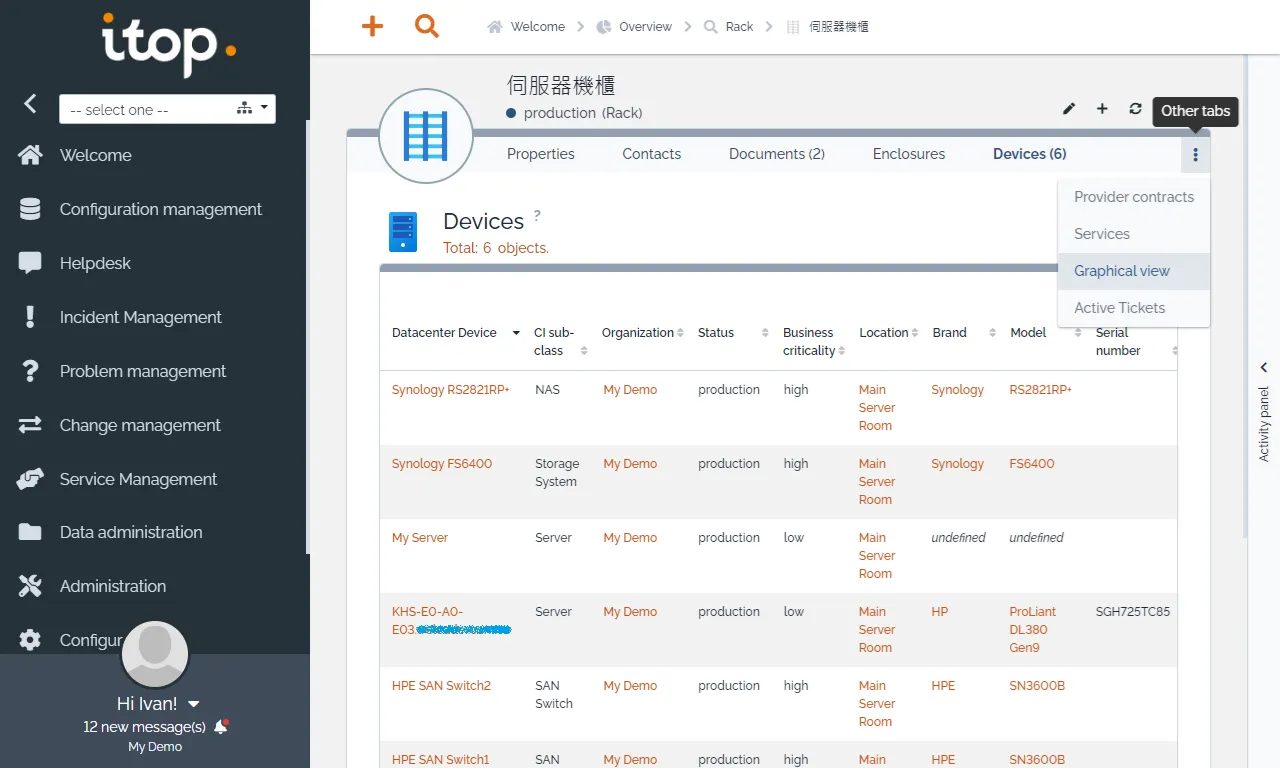1280x768 pixels.
Task: Click the user avatar picture
Action: [155, 654]
